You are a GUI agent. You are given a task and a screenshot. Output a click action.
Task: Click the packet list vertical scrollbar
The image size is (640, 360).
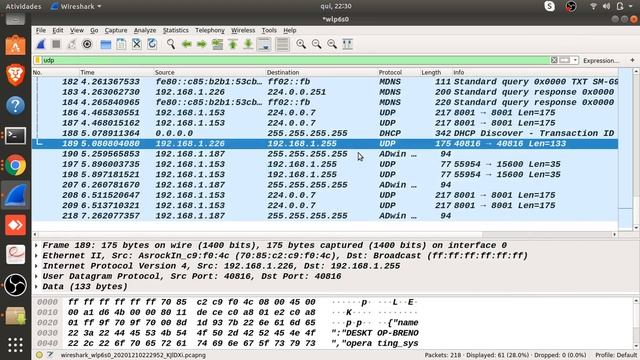[636, 149]
